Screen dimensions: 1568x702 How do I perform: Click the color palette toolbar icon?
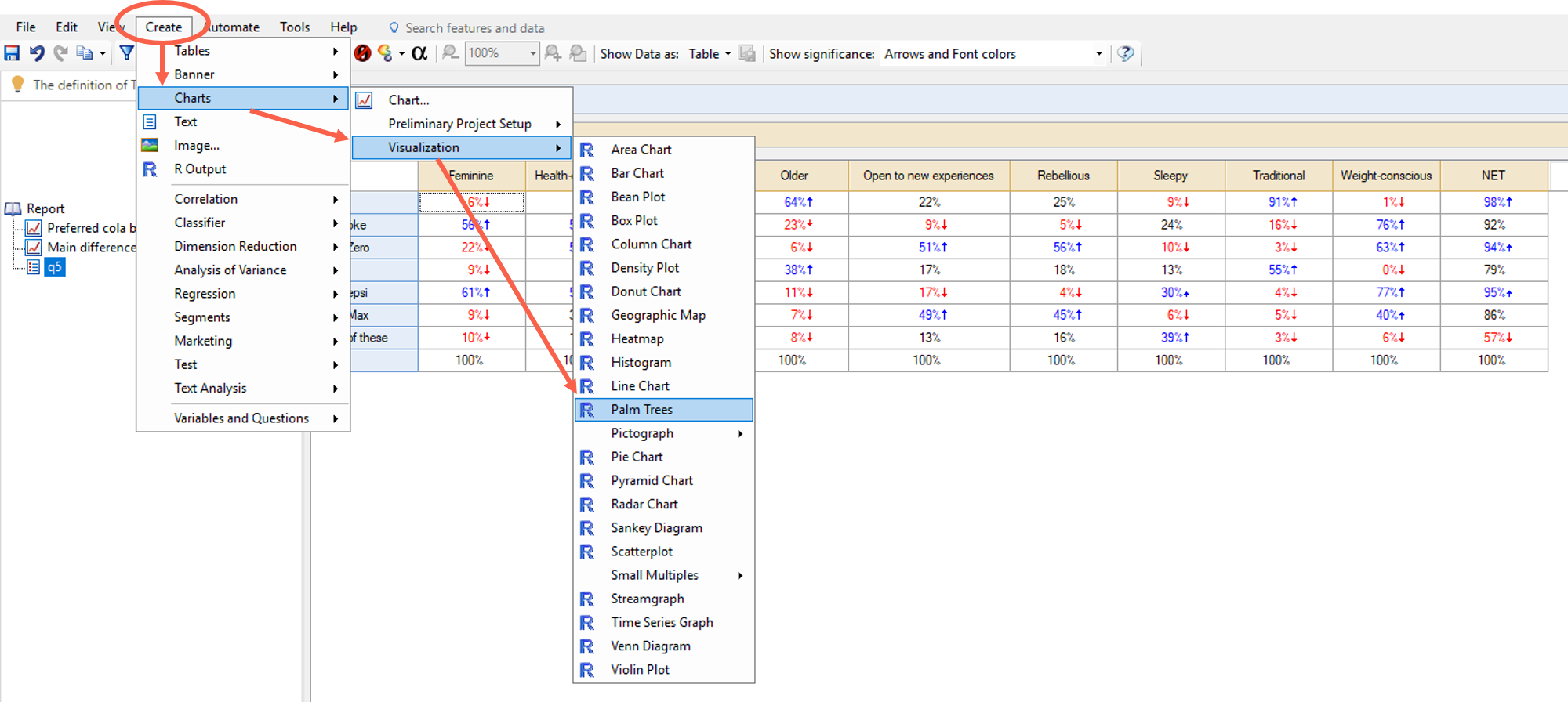(x=385, y=53)
